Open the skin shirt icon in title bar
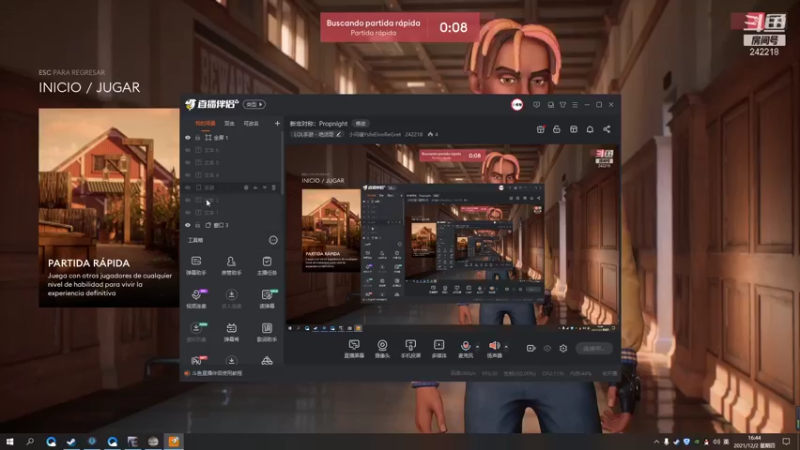This screenshot has width=800, height=450. (x=563, y=105)
